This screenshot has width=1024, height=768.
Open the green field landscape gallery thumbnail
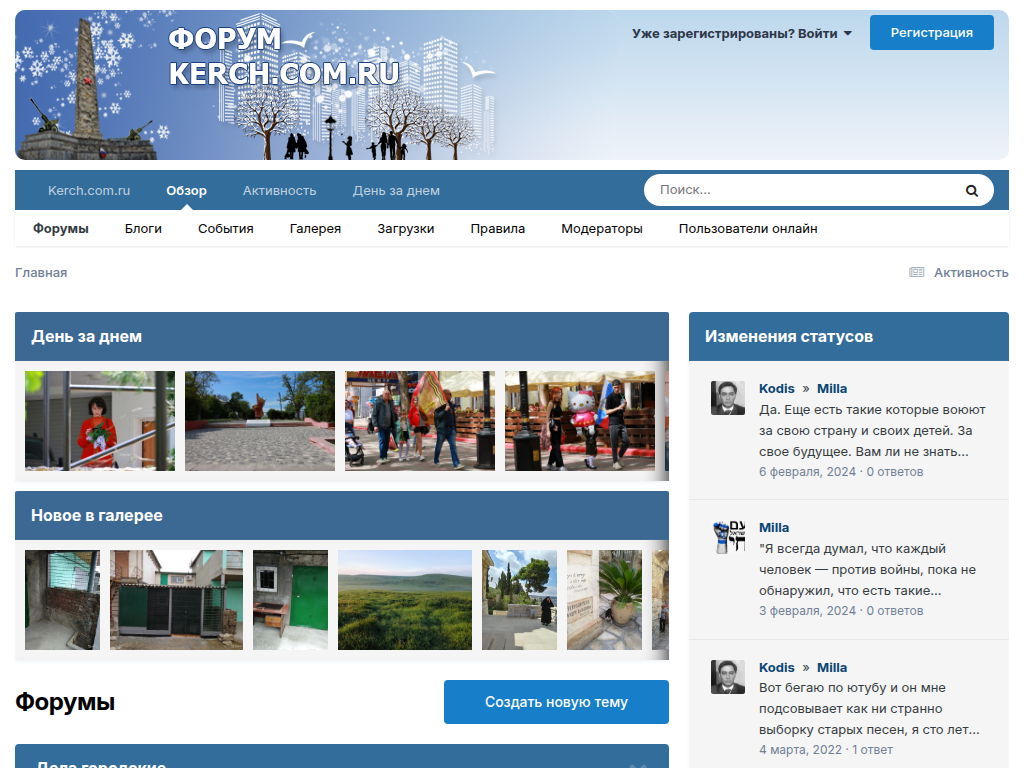pyautogui.click(x=404, y=600)
